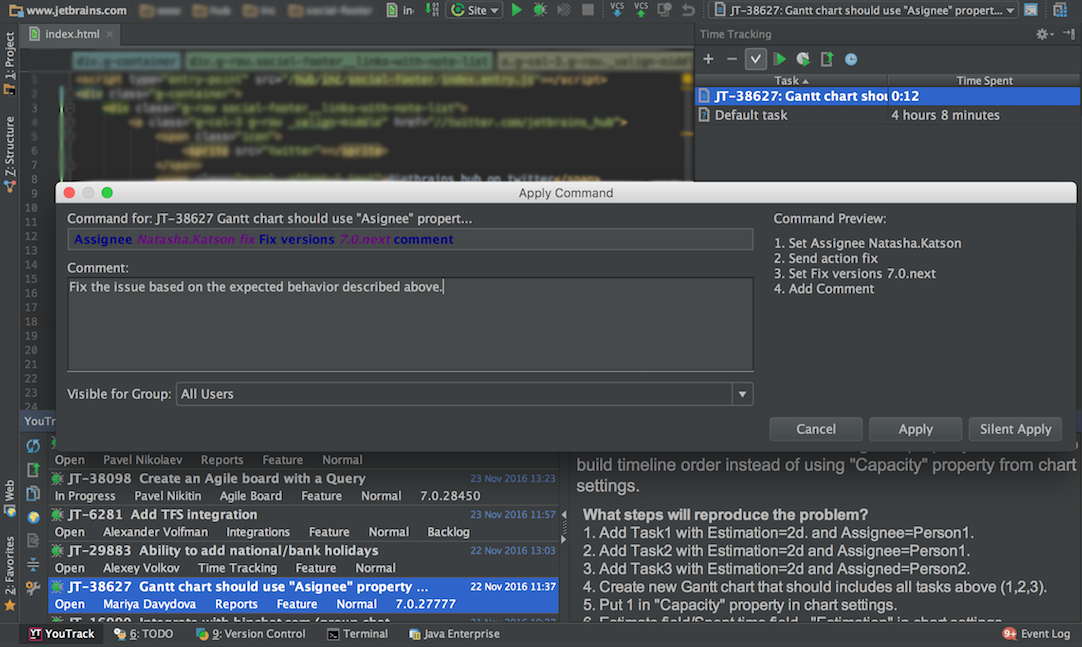Click VCS Commit Changes icon
Viewport: 1082px width, 647px height.
pyautogui.click(x=640, y=10)
